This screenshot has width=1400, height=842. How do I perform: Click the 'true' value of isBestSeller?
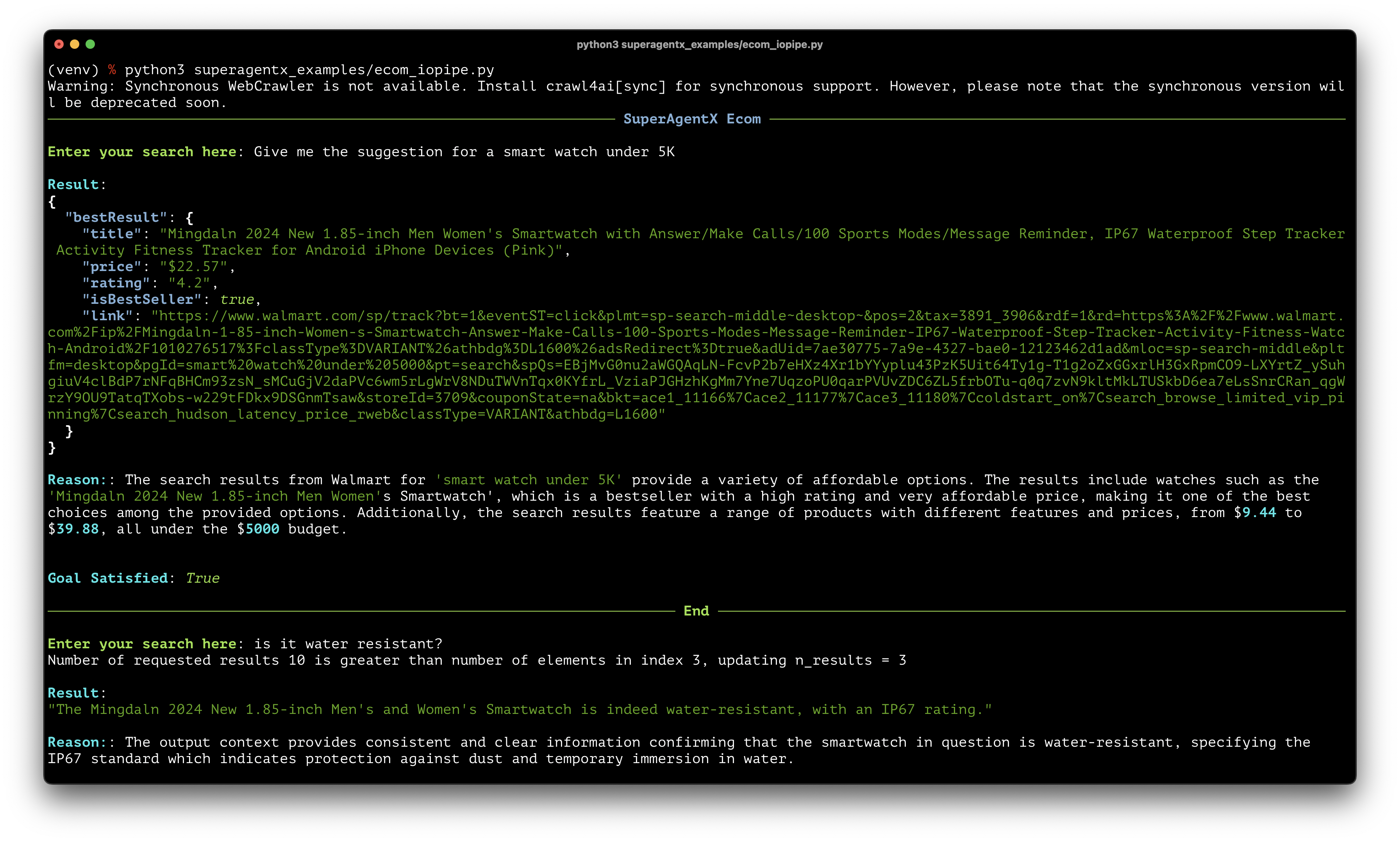tap(237, 300)
